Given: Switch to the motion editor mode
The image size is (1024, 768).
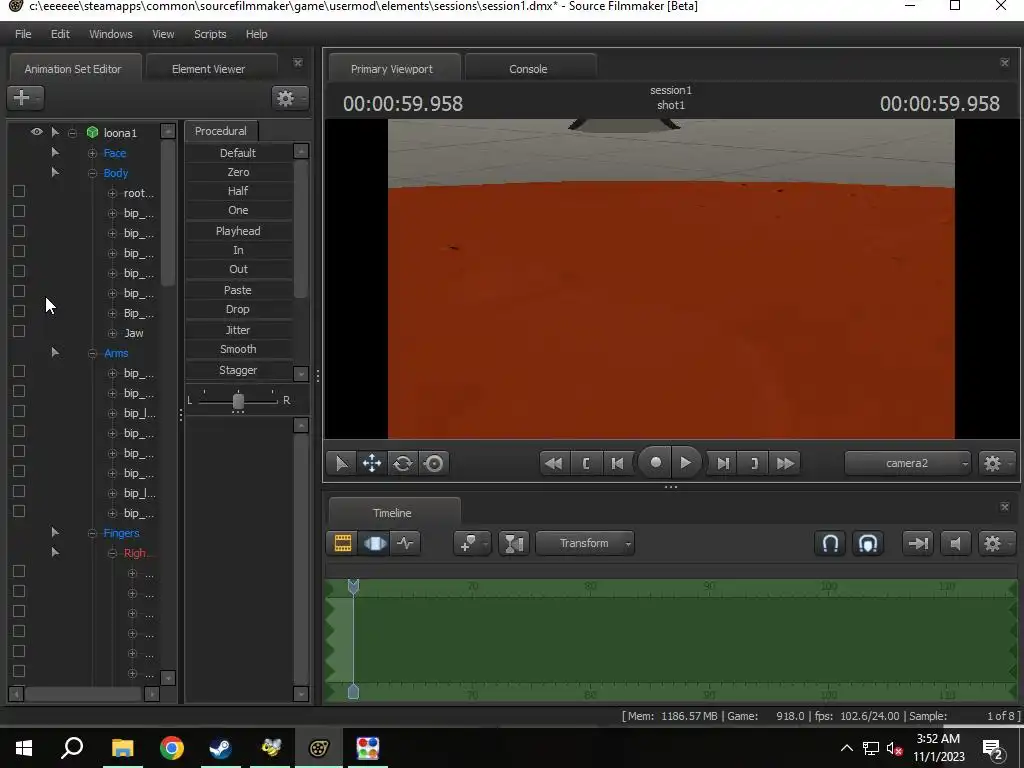Looking at the screenshot, I should click(x=375, y=543).
